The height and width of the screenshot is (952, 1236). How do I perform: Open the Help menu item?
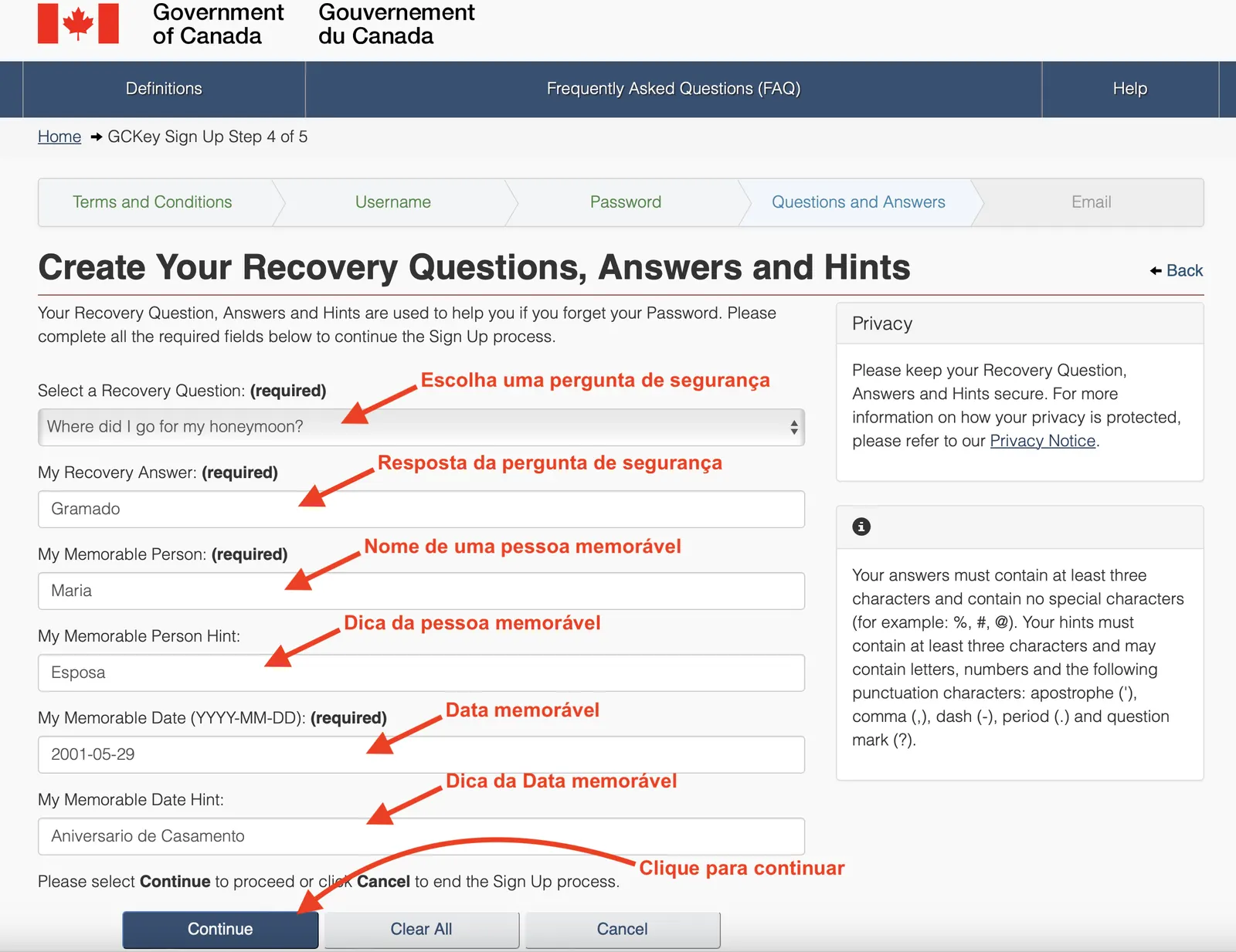[x=1130, y=89]
